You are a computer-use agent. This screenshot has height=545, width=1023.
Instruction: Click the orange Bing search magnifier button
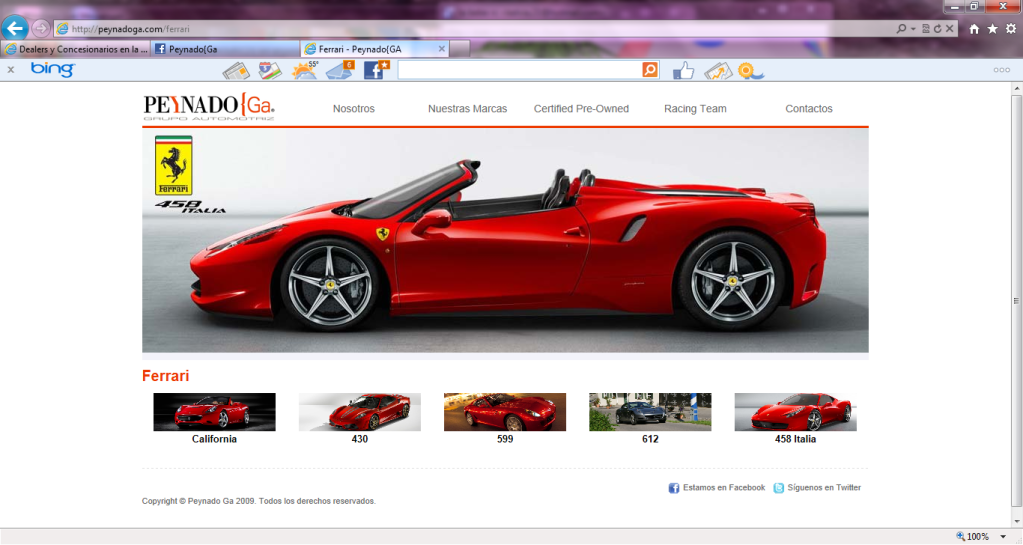point(650,70)
